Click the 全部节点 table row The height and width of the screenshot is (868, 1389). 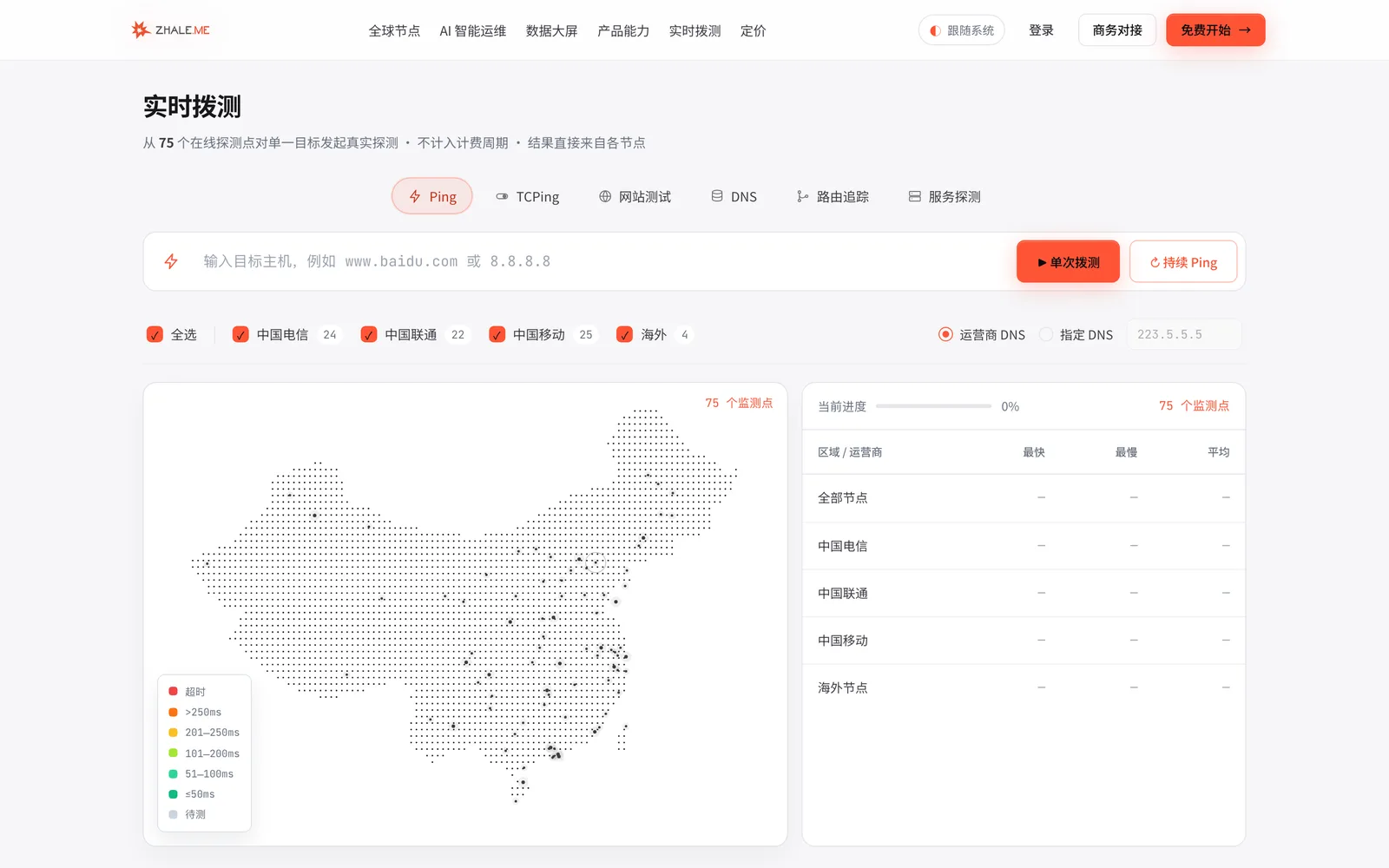1024,497
